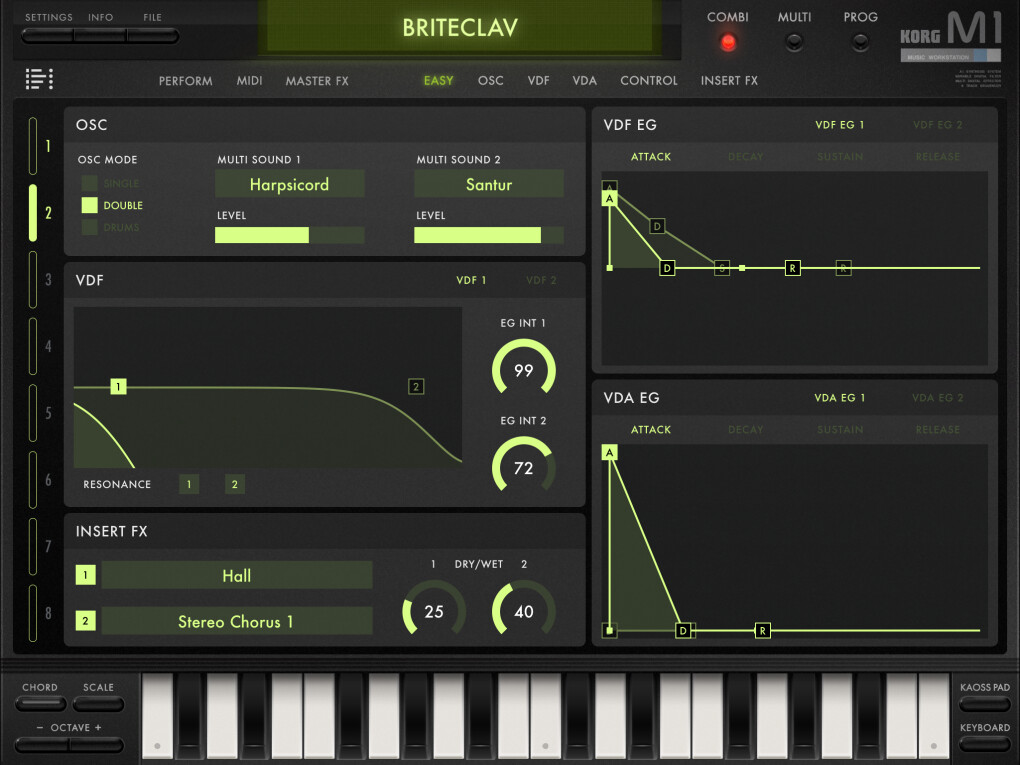Click the SCALE button
Screen dimensions: 1020x765
pos(98,703)
